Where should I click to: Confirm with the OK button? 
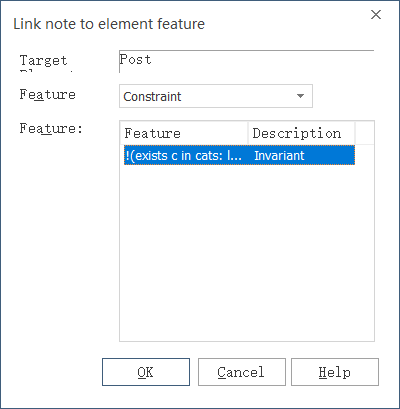[x=146, y=372]
